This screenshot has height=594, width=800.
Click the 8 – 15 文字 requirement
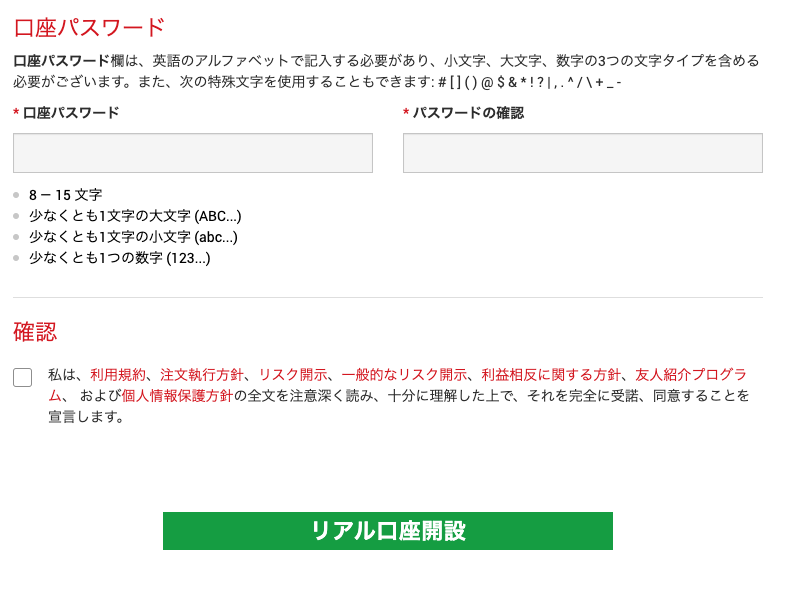pos(65,195)
